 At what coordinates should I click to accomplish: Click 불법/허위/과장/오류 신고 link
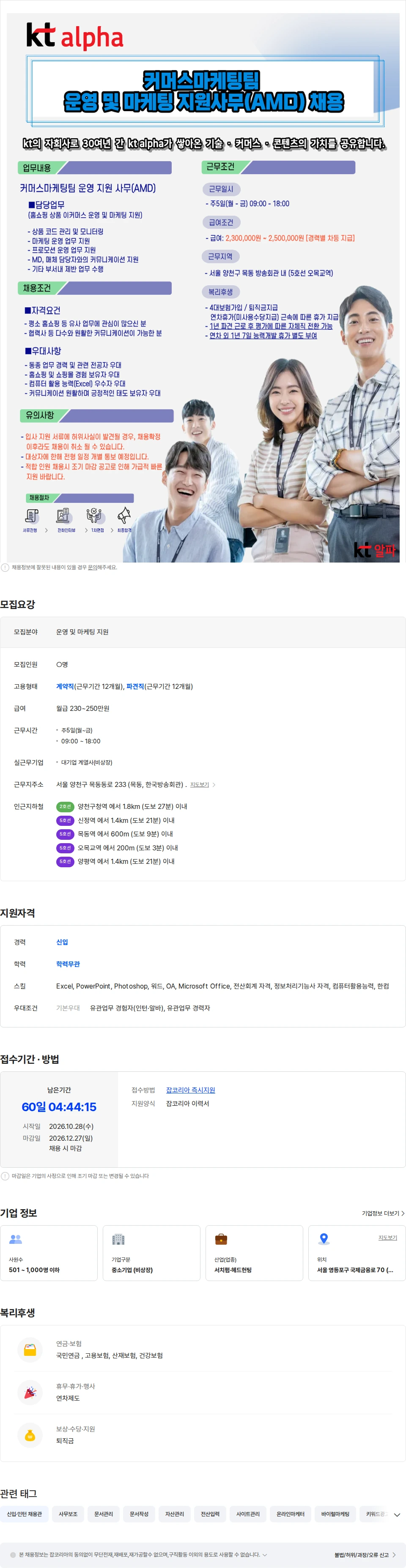[x=365, y=1554]
